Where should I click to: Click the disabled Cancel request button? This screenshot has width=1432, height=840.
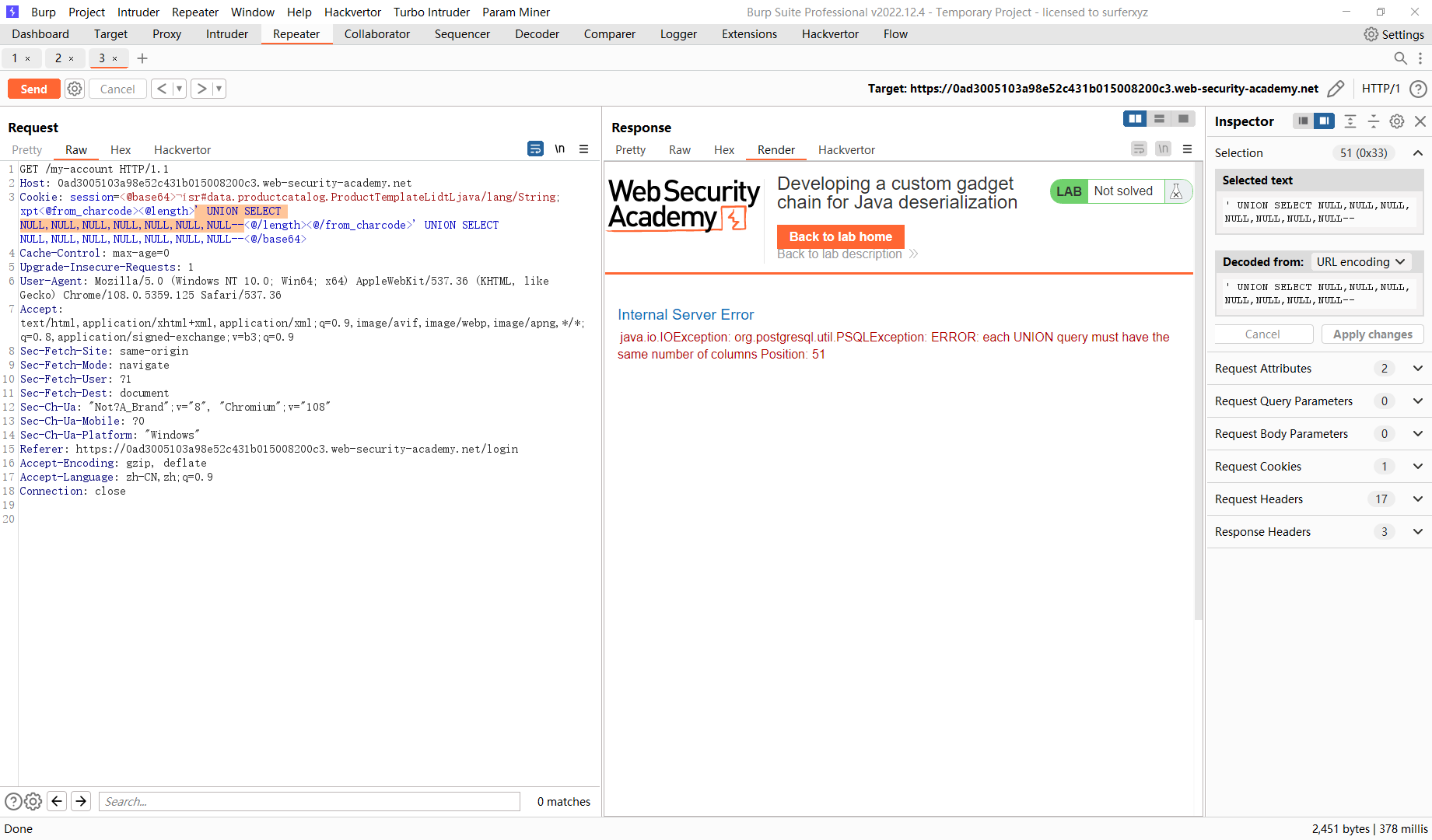(x=117, y=89)
